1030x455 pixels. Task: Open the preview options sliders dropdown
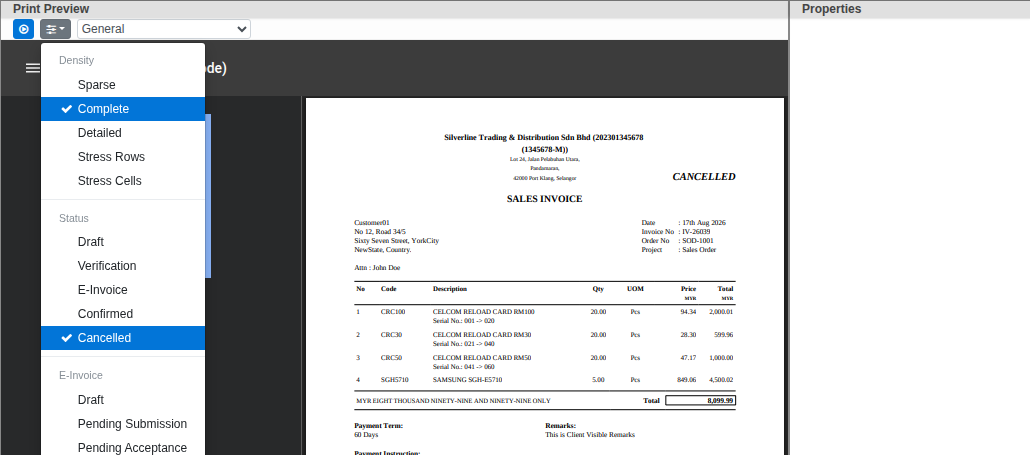(55, 29)
